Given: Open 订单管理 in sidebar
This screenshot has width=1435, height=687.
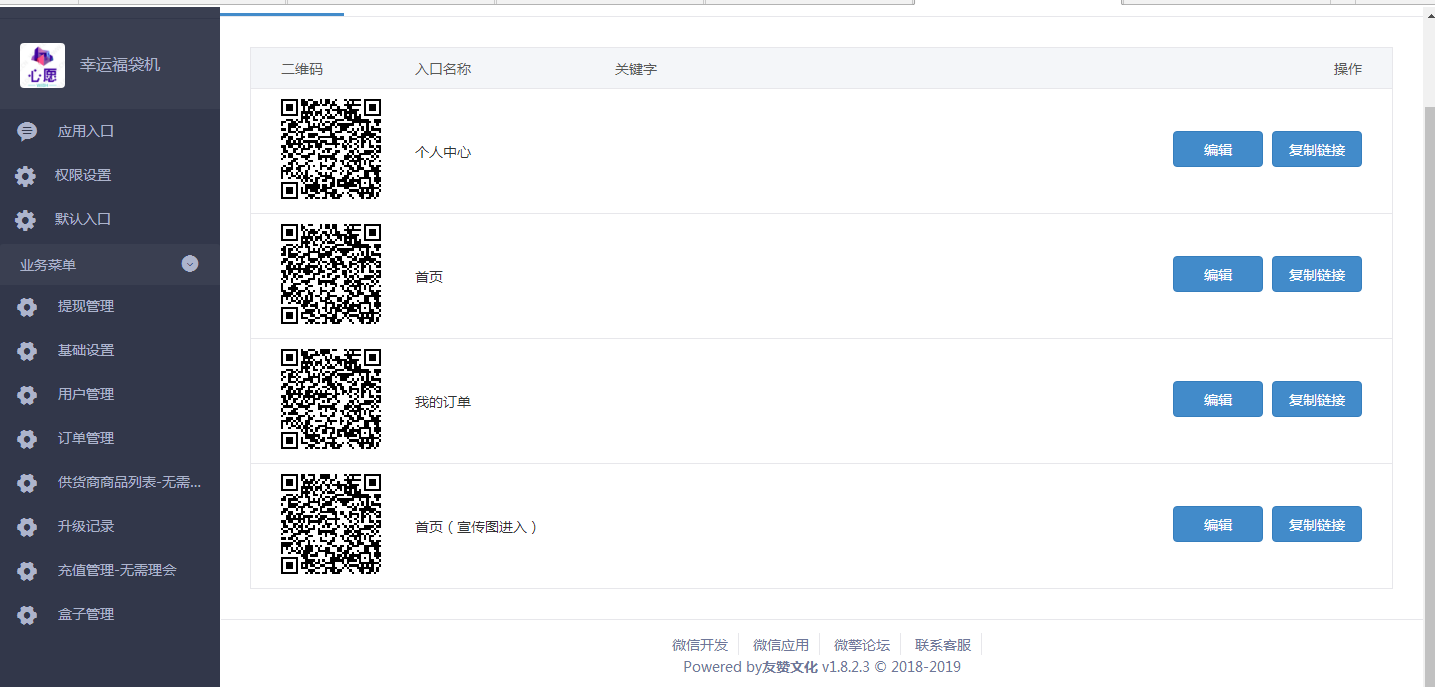Looking at the screenshot, I should click(x=86, y=438).
